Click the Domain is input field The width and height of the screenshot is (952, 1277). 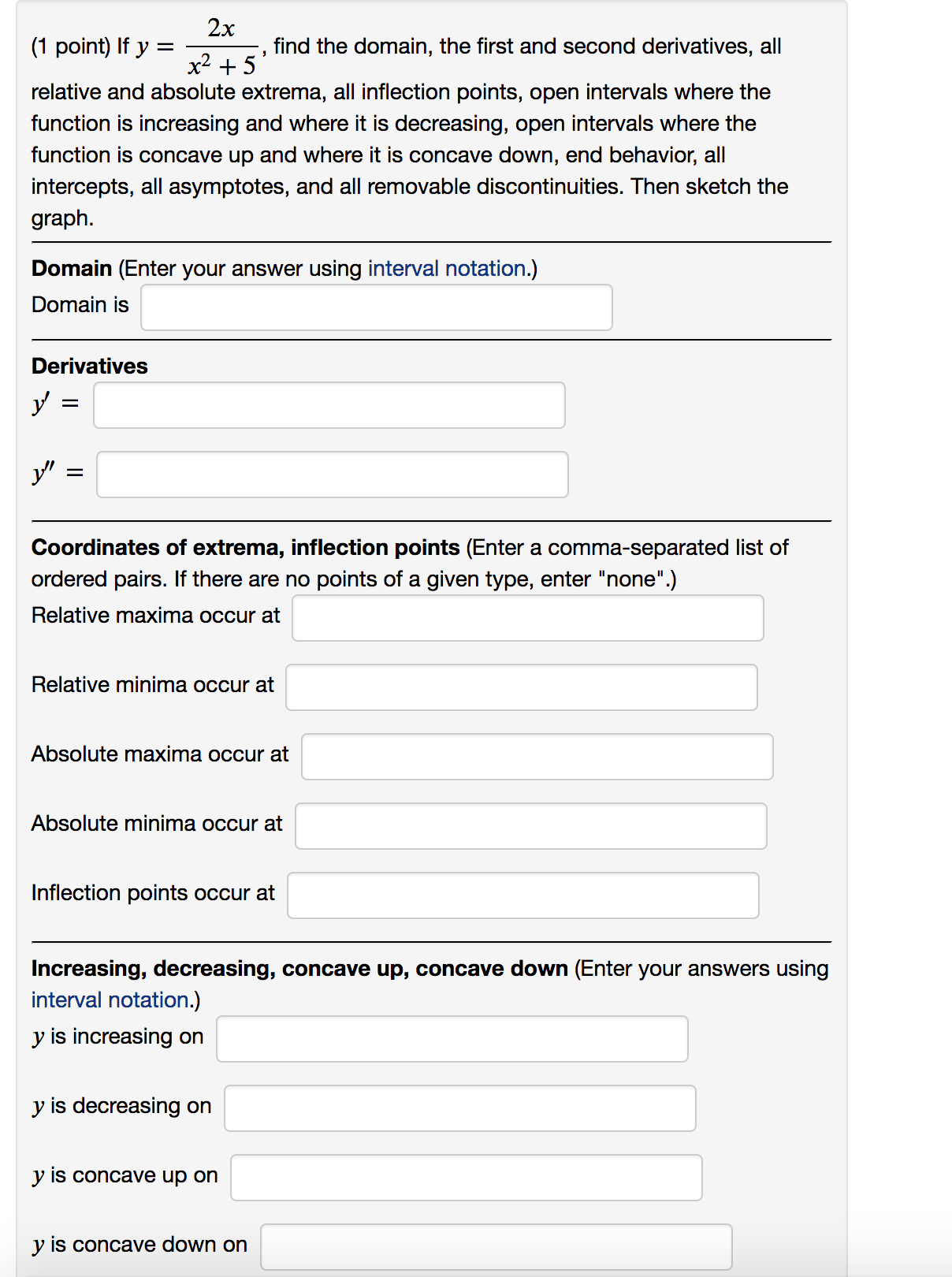tap(376, 307)
